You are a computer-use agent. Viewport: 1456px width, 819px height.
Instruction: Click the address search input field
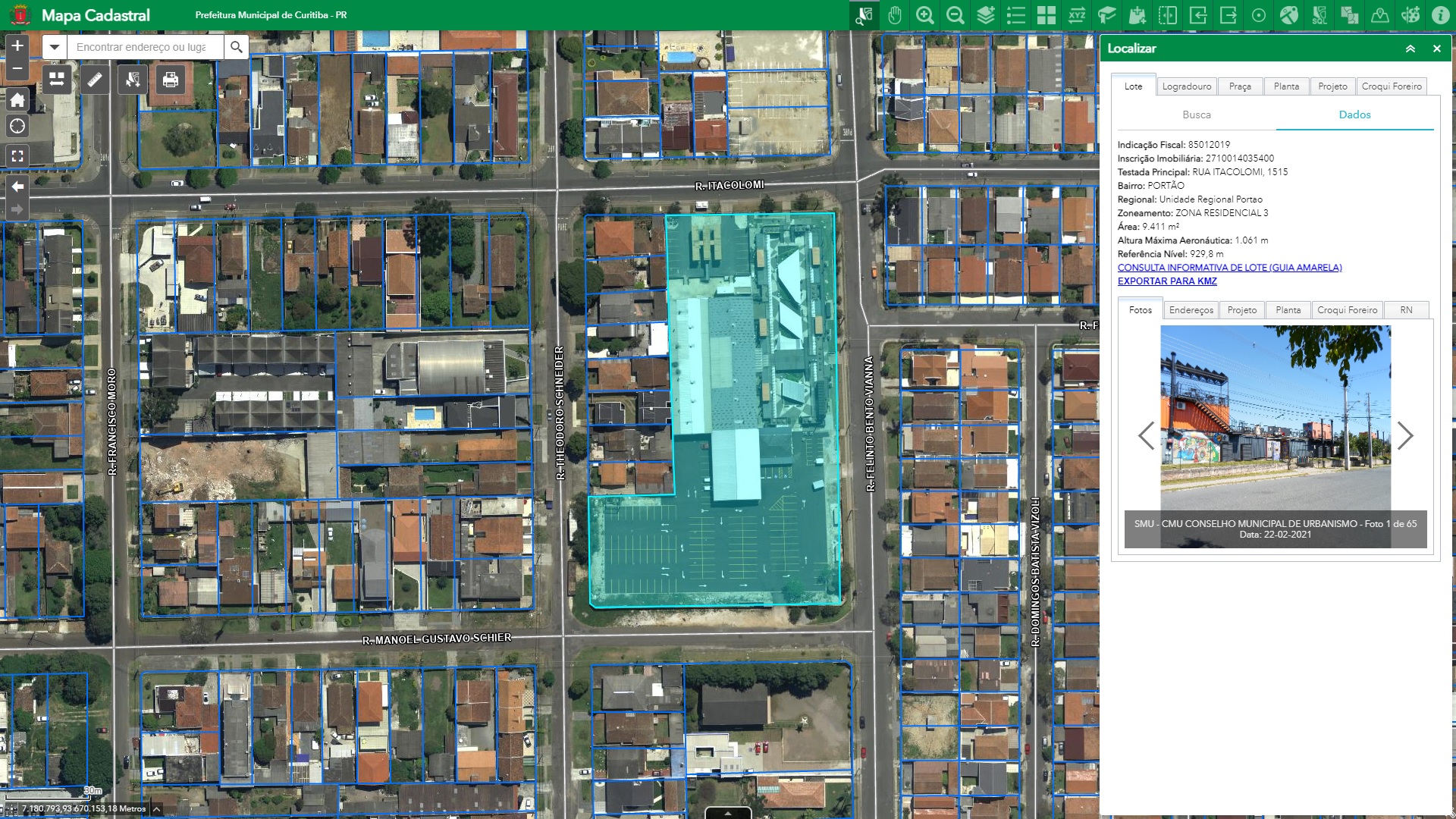point(146,47)
